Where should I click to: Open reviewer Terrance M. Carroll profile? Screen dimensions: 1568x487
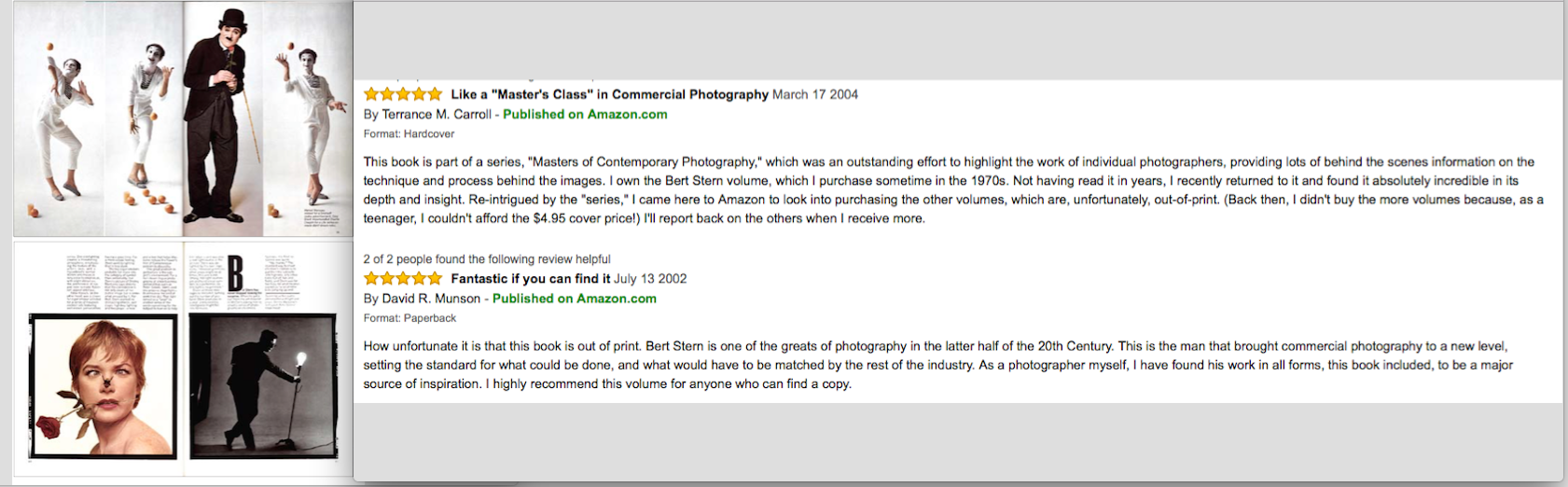click(x=437, y=114)
